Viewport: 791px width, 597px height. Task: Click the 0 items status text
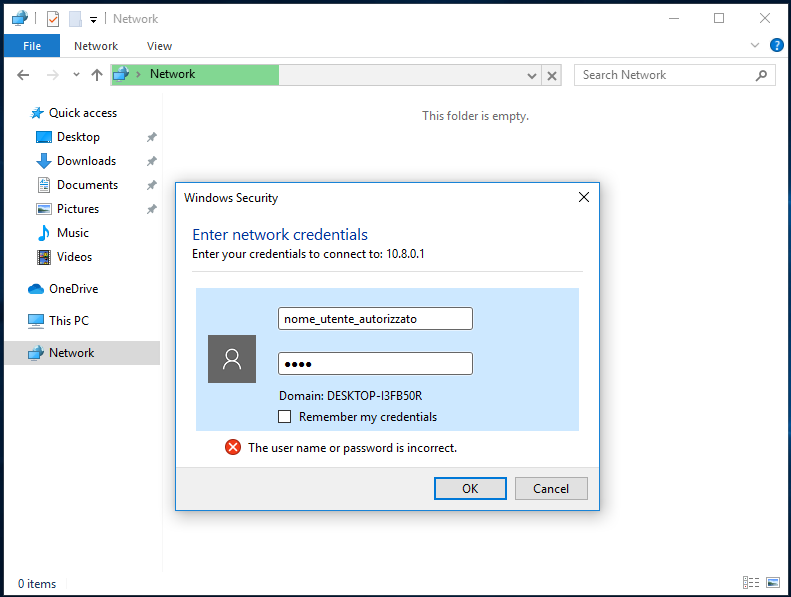click(37, 584)
